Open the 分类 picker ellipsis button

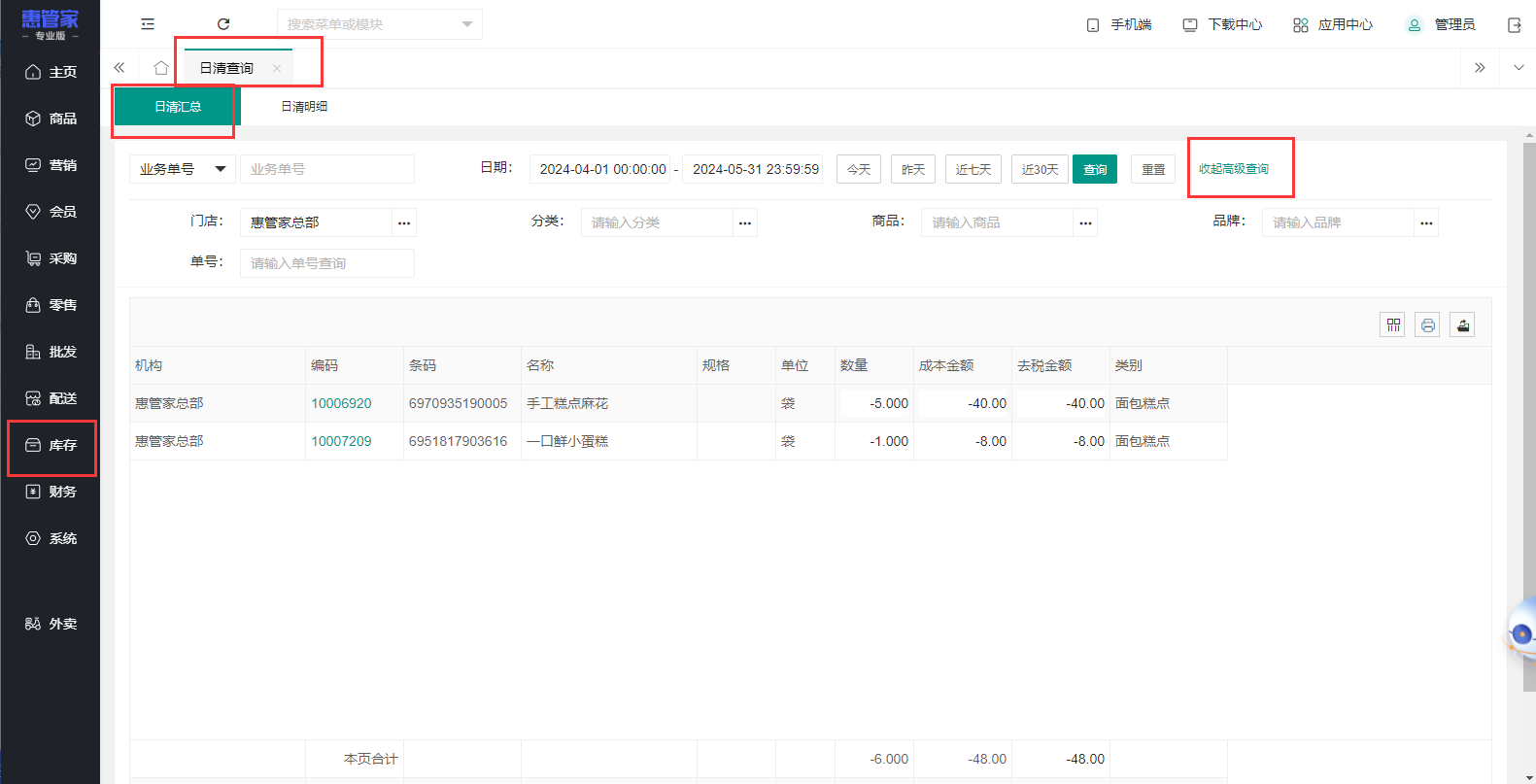point(745,222)
